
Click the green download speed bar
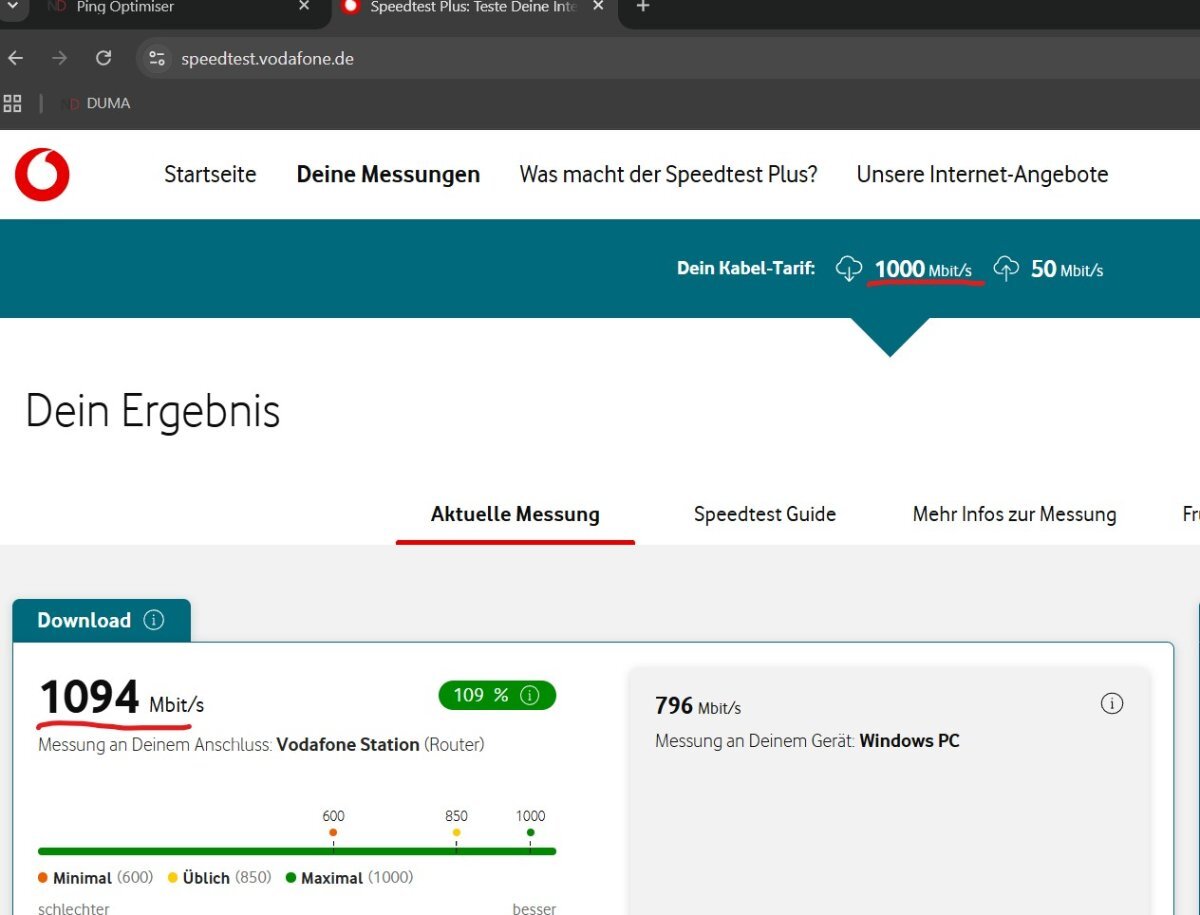click(x=296, y=851)
